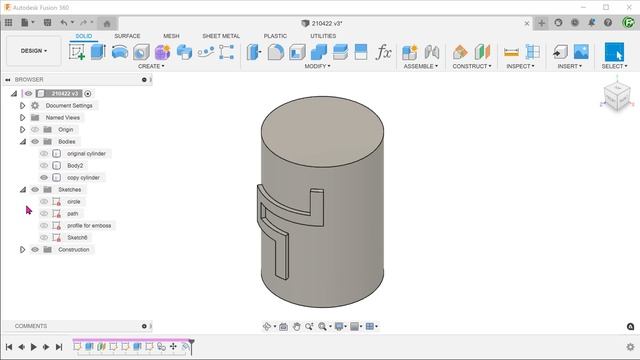The height and width of the screenshot is (360, 640).
Task: Switch to the MESH tab
Action: click(x=171, y=36)
